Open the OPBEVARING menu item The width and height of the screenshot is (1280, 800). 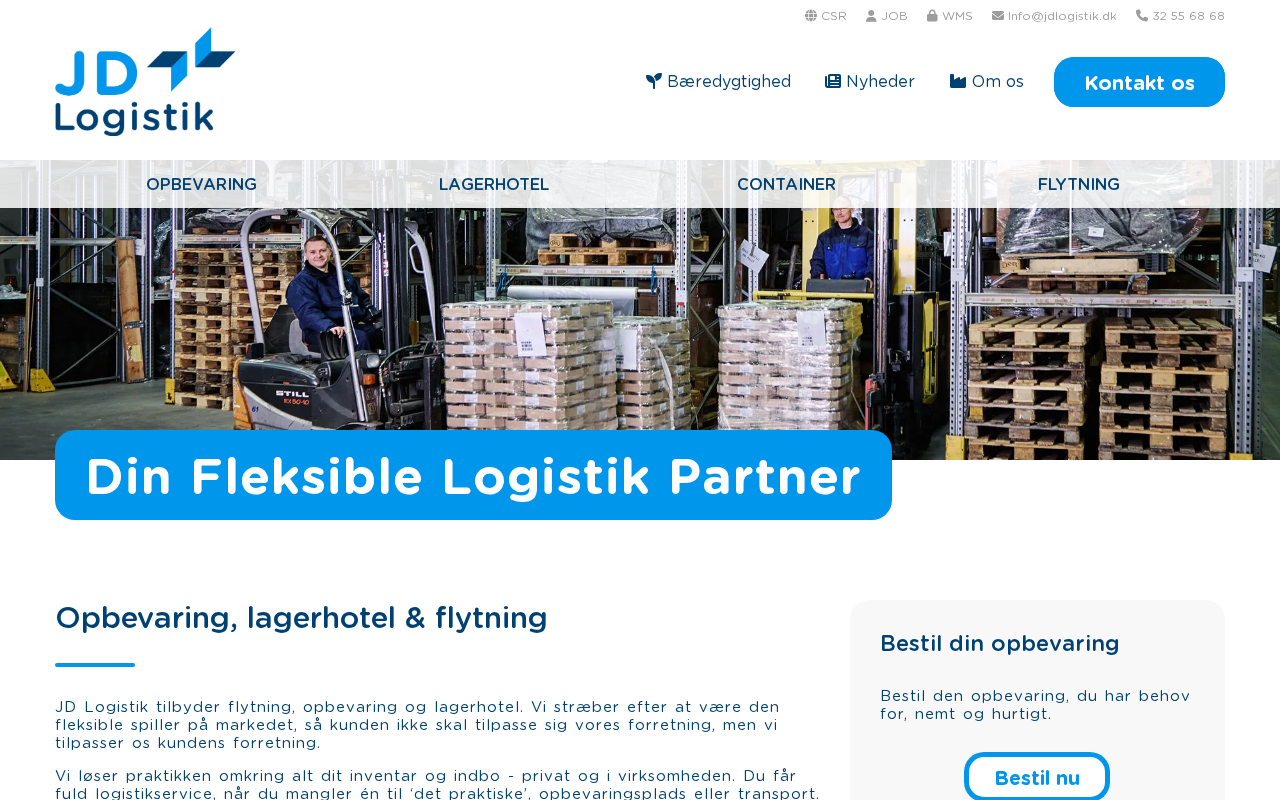pyautogui.click(x=201, y=185)
